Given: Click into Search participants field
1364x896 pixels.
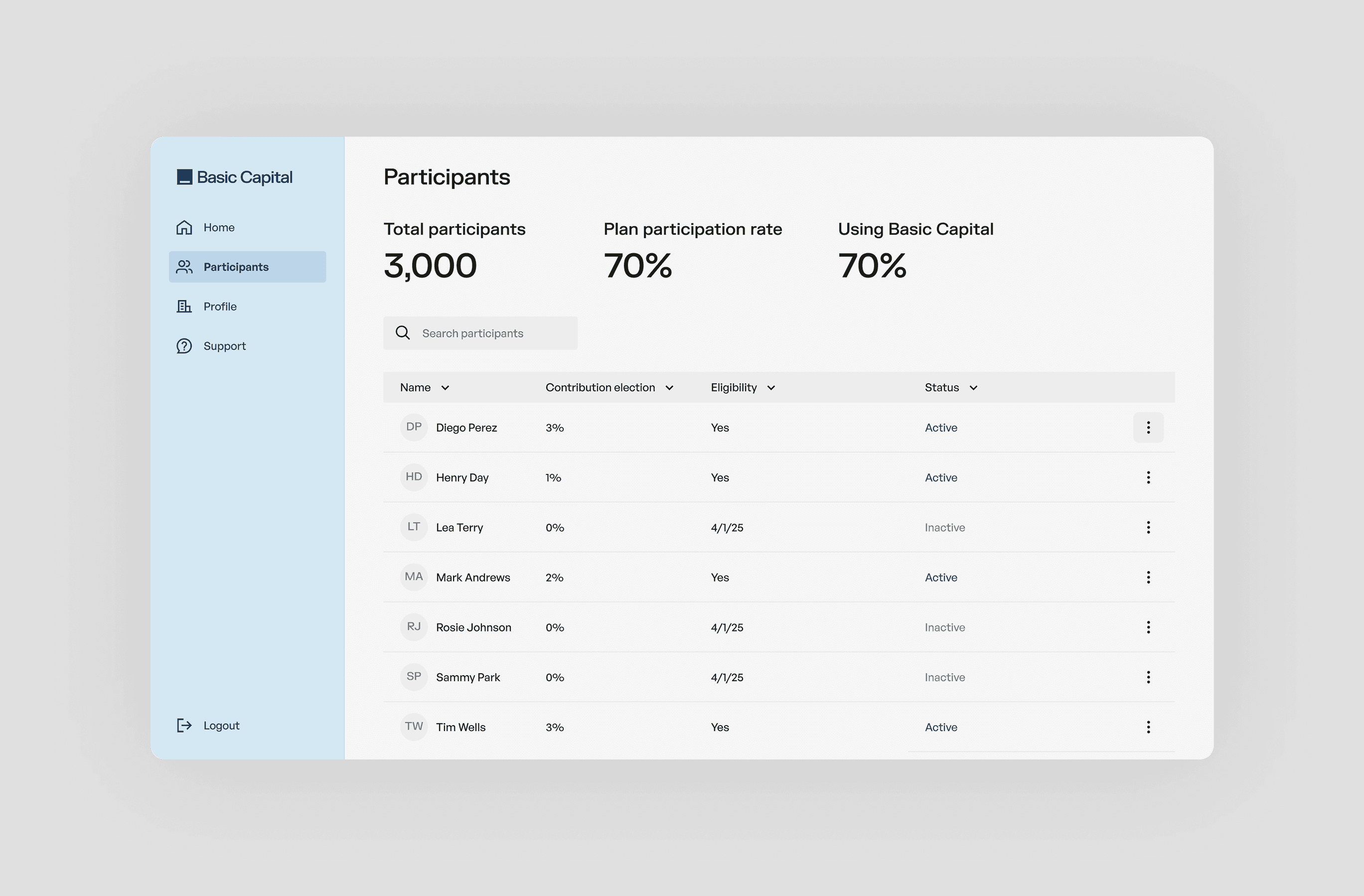Looking at the screenshot, I should [494, 334].
